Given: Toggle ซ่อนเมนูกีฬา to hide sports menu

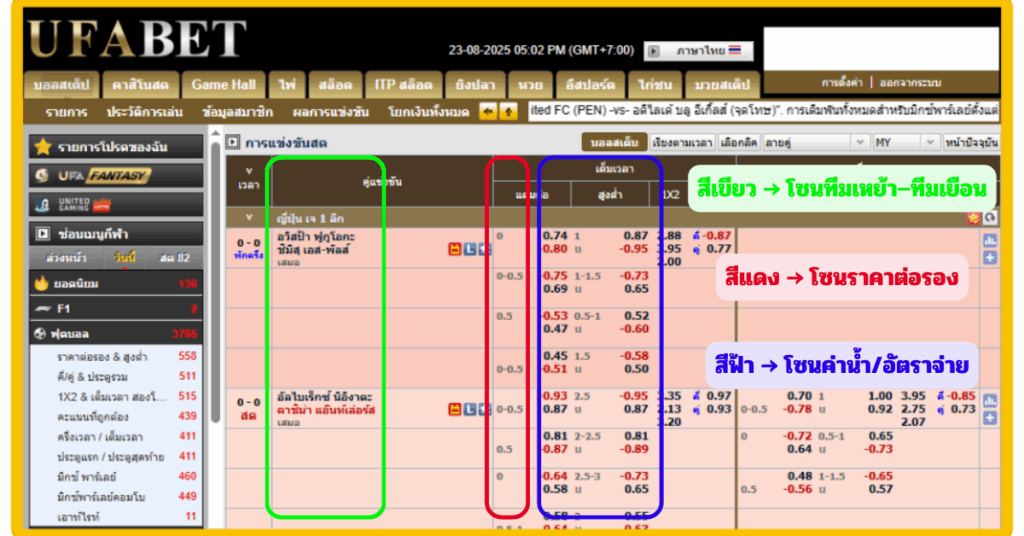Looking at the screenshot, I should click(x=116, y=234).
